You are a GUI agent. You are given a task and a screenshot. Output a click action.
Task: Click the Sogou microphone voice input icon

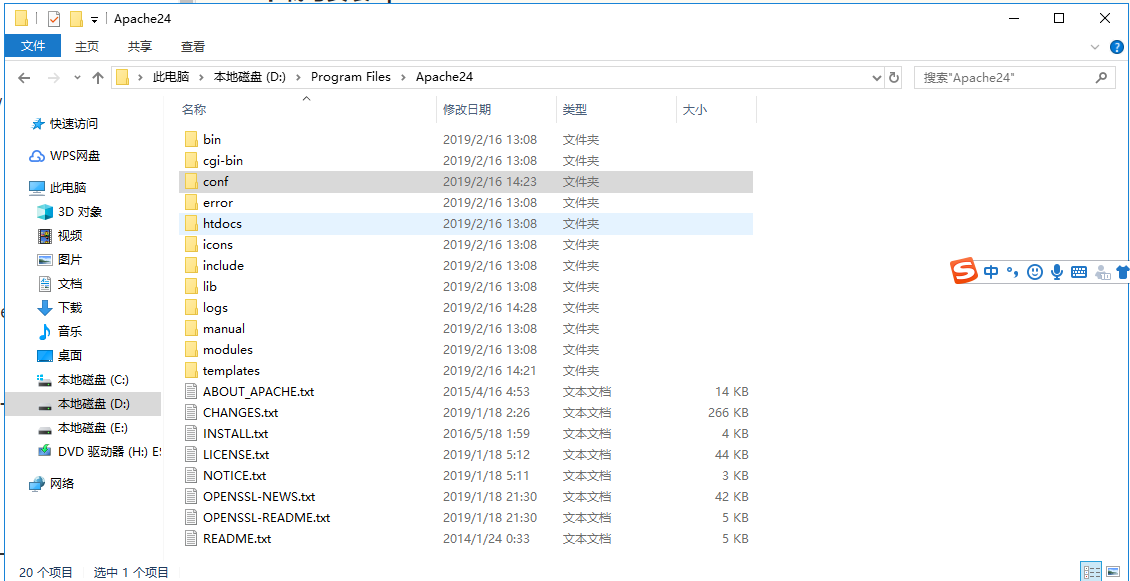point(1056,271)
